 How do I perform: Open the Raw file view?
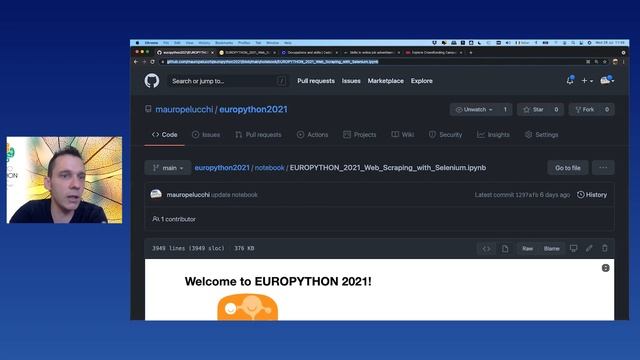528,249
